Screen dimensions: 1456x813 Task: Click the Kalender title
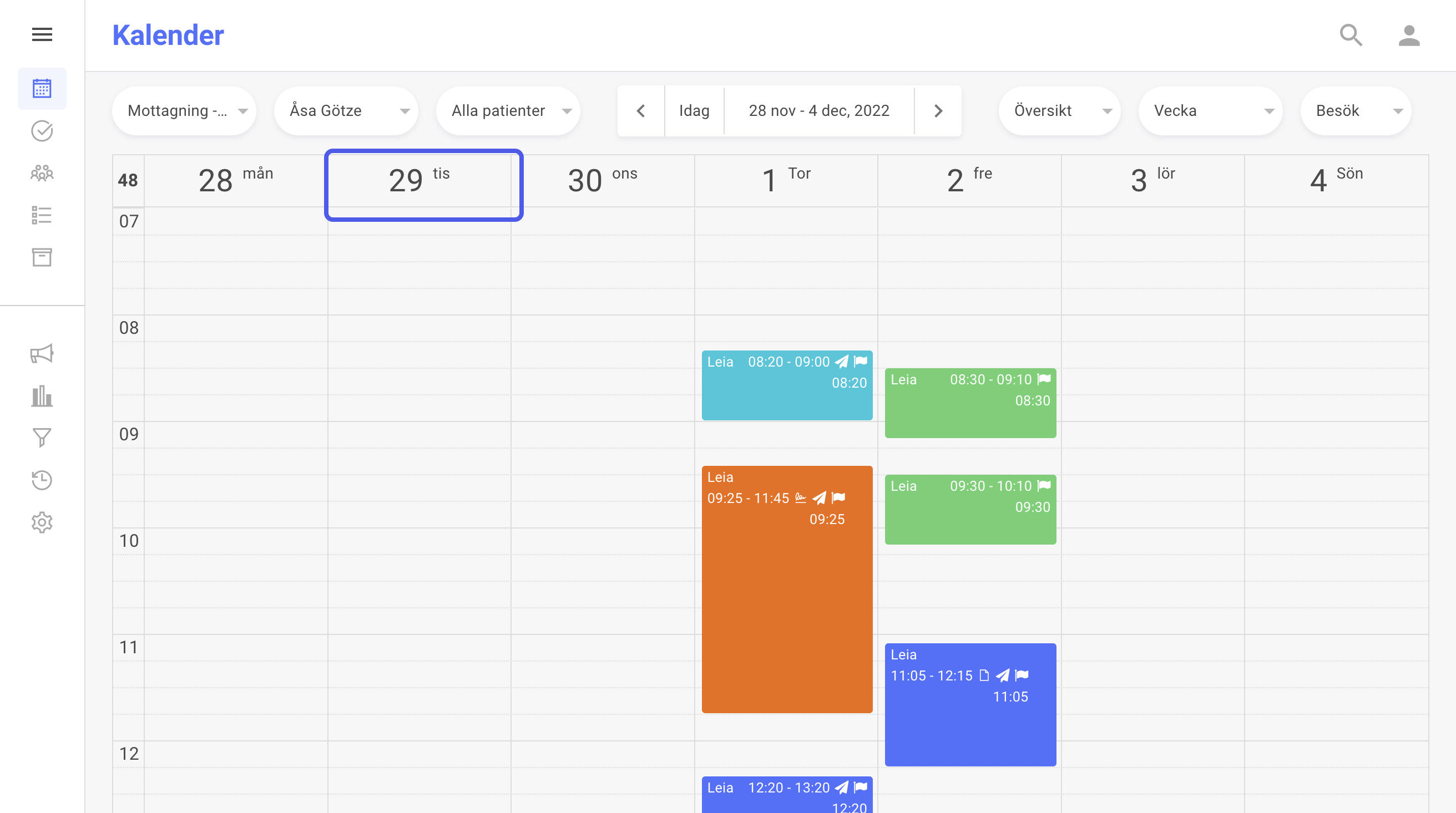coord(168,35)
